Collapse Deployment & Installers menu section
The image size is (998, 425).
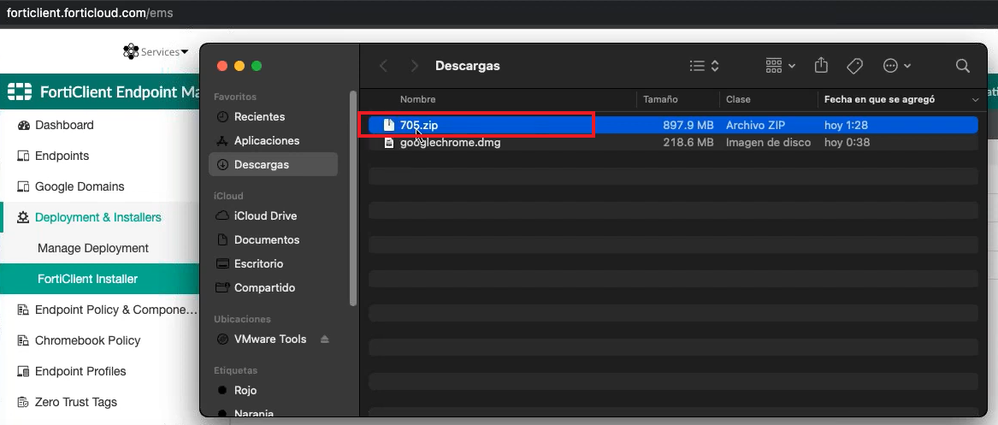click(100, 218)
